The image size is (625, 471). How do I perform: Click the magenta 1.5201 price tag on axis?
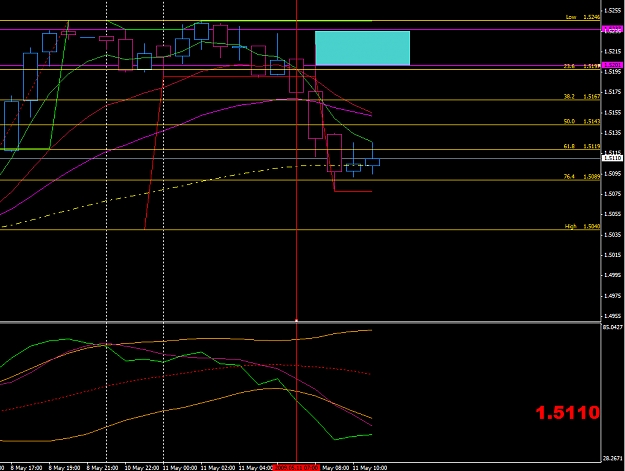pyautogui.click(x=612, y=65)
